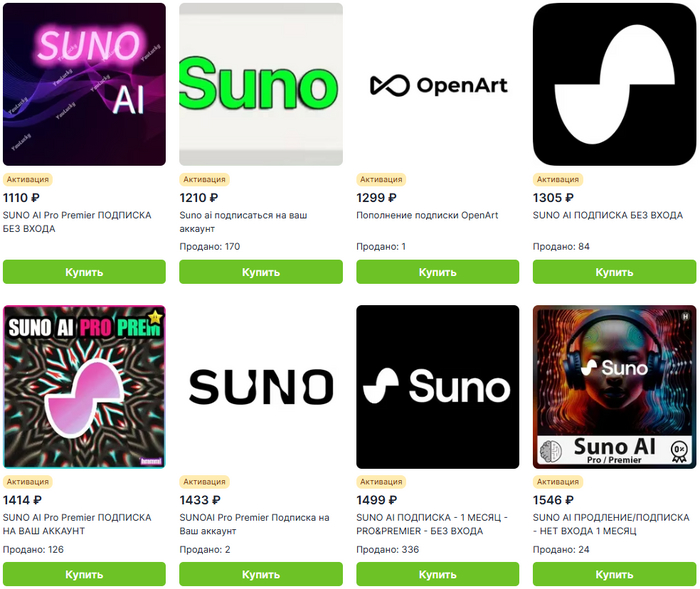Open the headphones Suno AI Pro/Premier image

tap(614, 387)
